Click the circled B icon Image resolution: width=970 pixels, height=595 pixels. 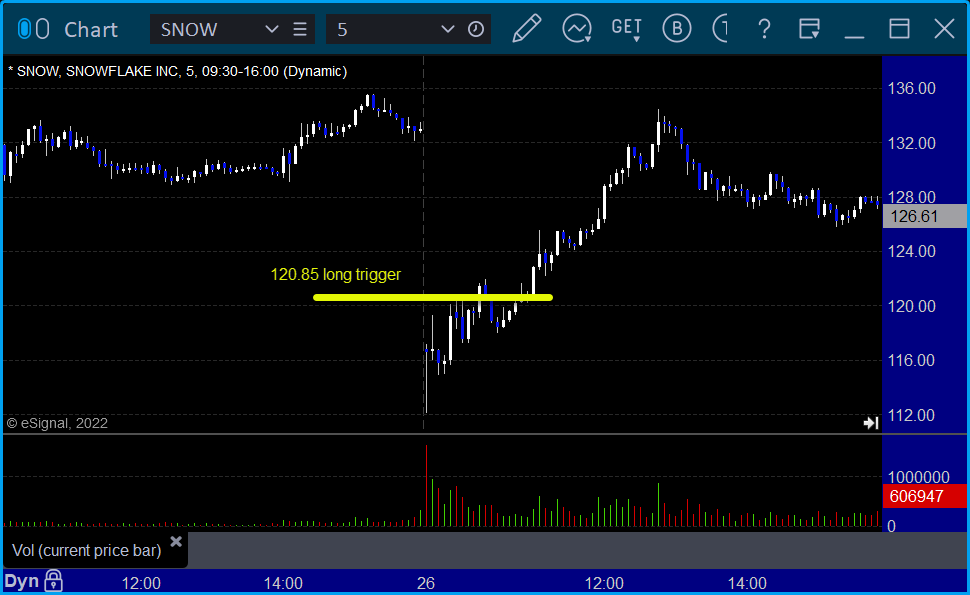(676, 29)
